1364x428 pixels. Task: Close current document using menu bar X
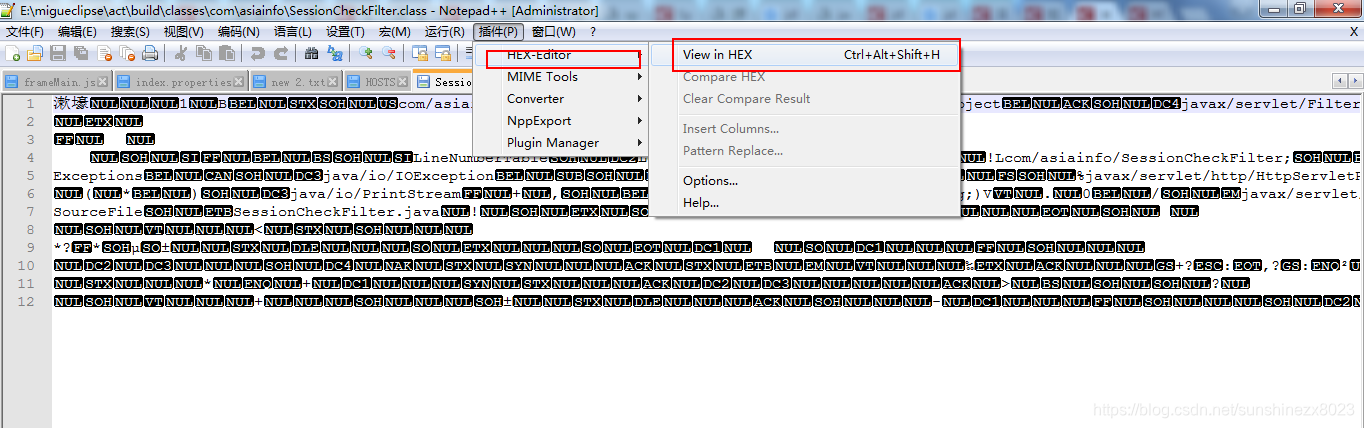(1354, 32)
